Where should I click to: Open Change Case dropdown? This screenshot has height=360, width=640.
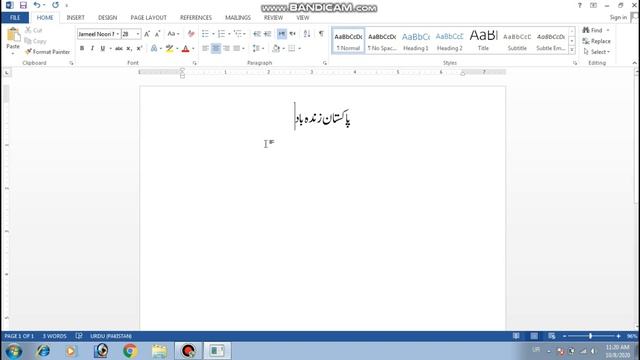coord(173,34)
